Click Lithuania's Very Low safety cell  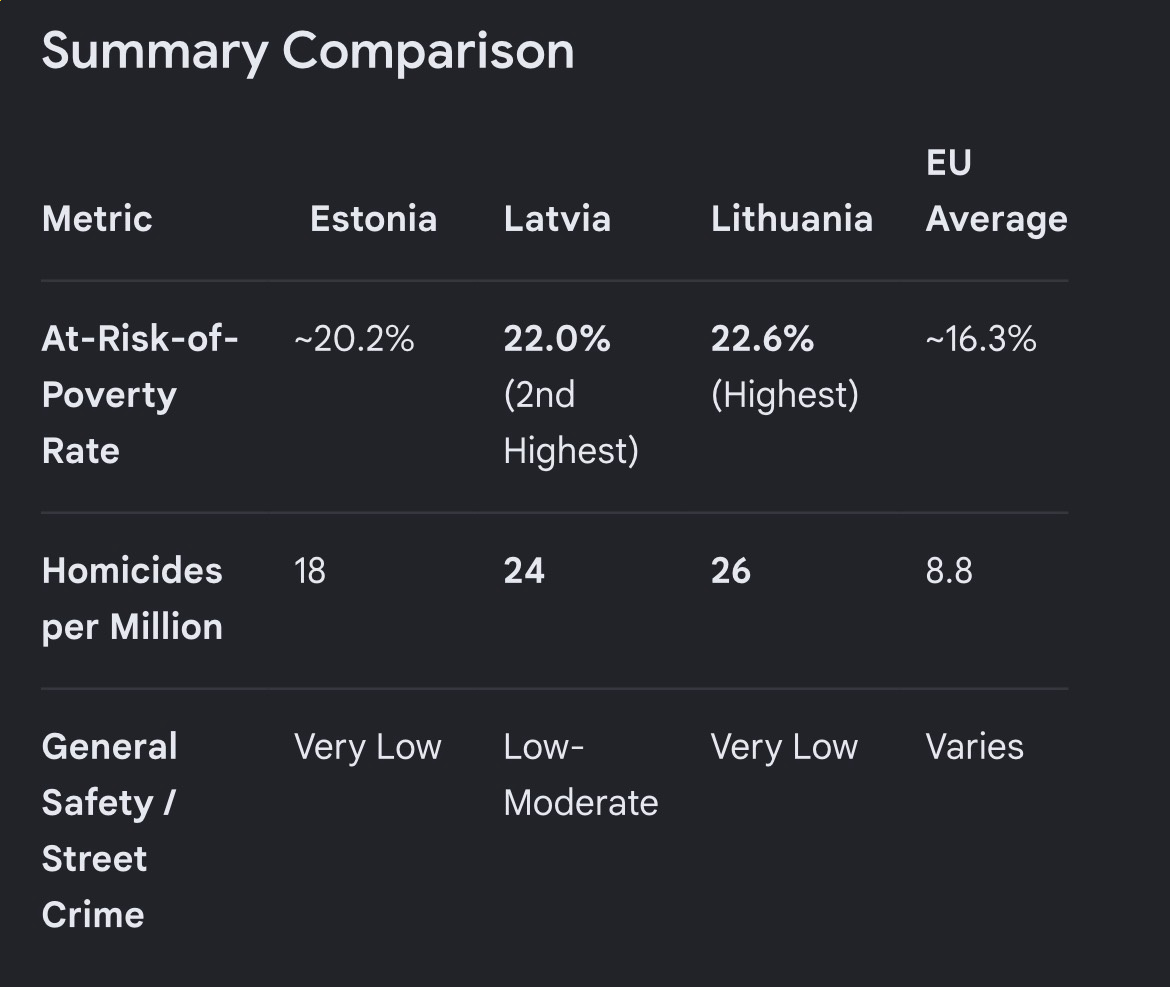[x=783, y=748]
